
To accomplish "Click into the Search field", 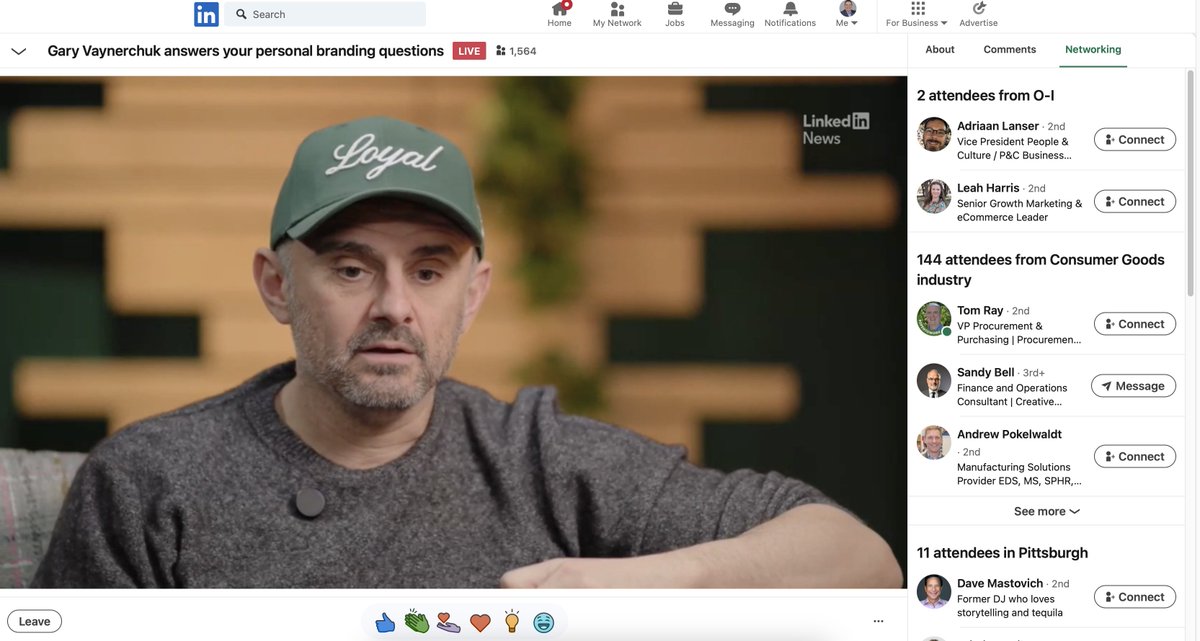I will (325, 14).
